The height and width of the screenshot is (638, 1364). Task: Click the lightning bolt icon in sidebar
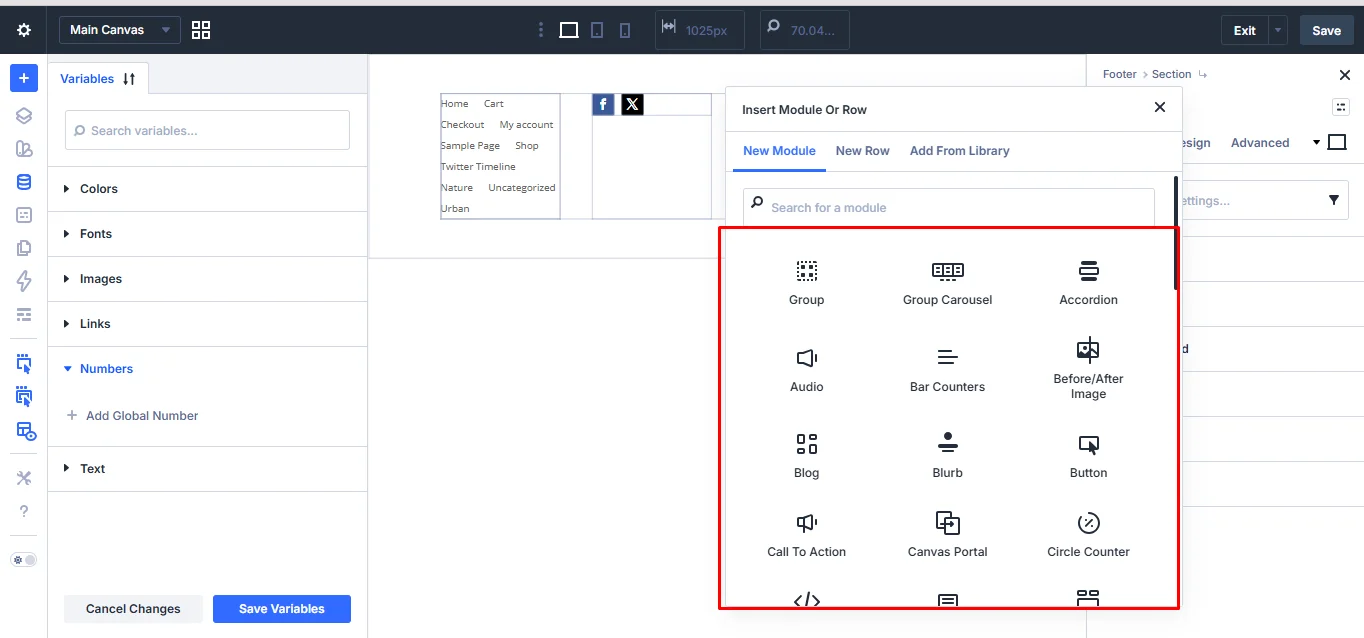[x=24, y=281]
